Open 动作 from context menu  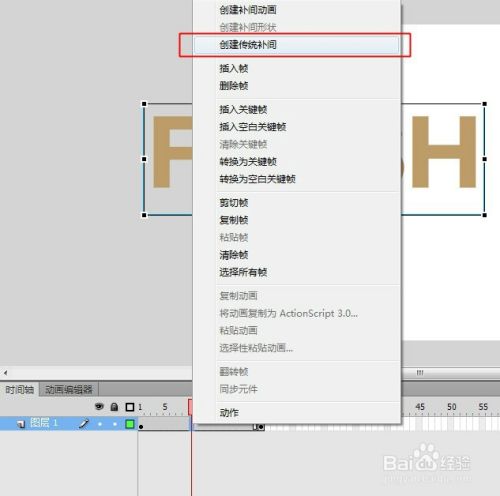[x=229, y=413]
